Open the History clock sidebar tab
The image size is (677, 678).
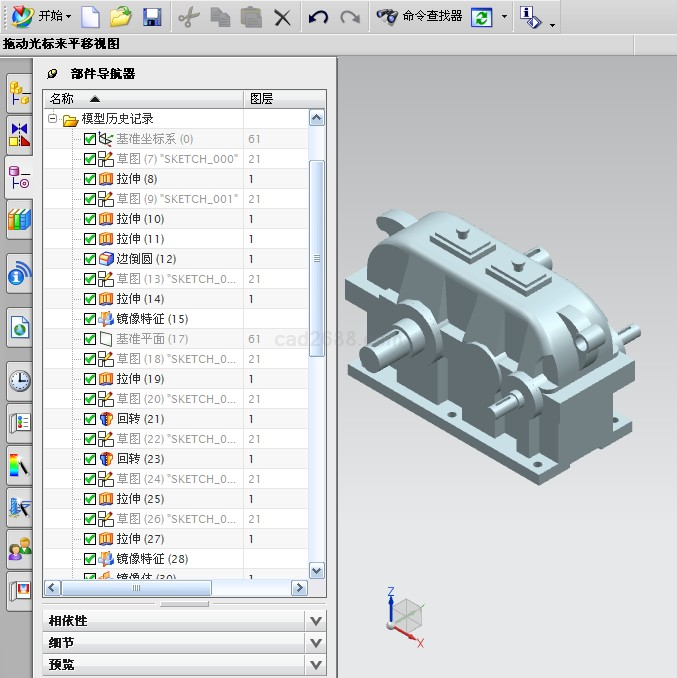pos(19,381)
